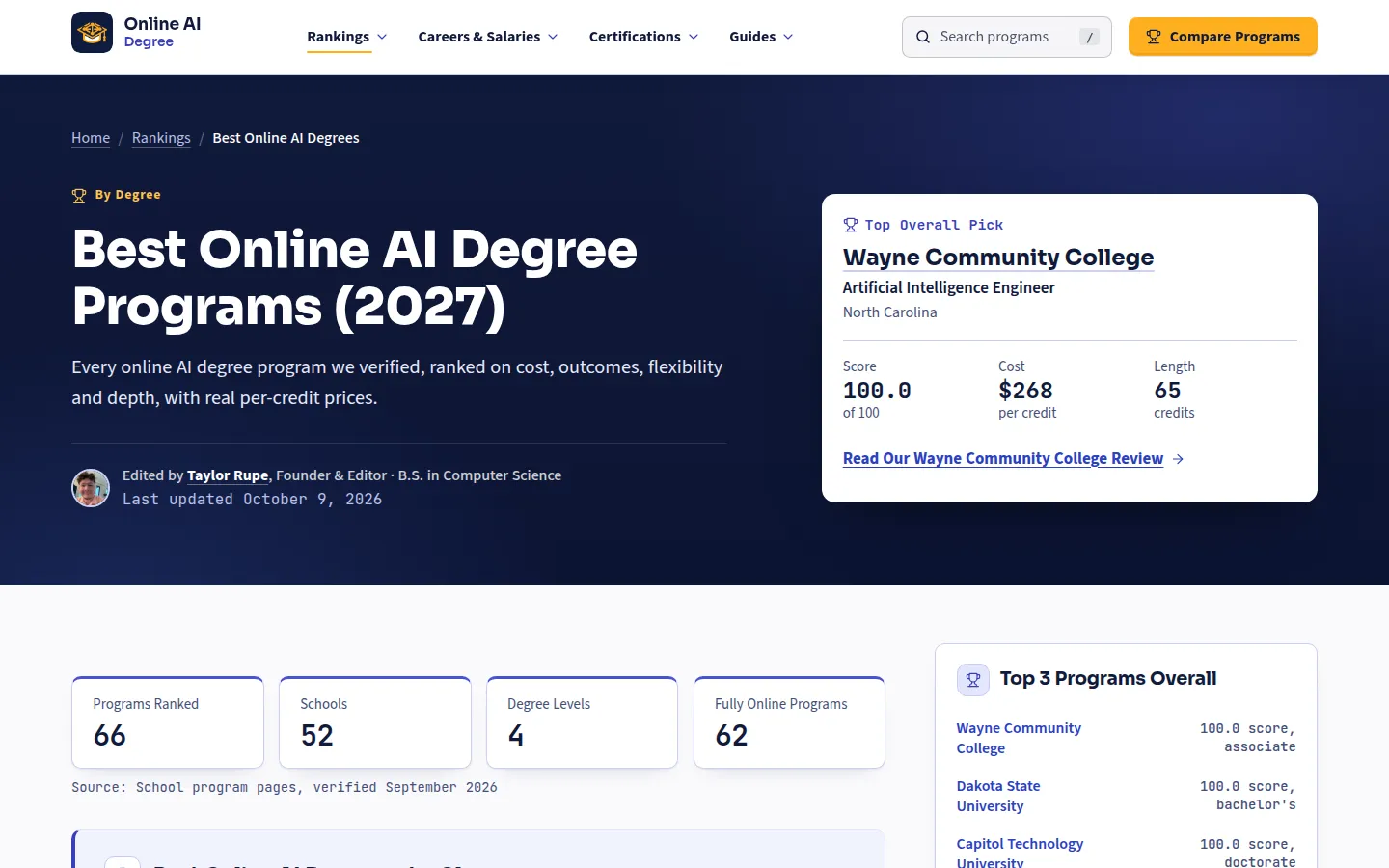Click the Compare Programs button
The image size is (1389, 868).
point(1223,37)
